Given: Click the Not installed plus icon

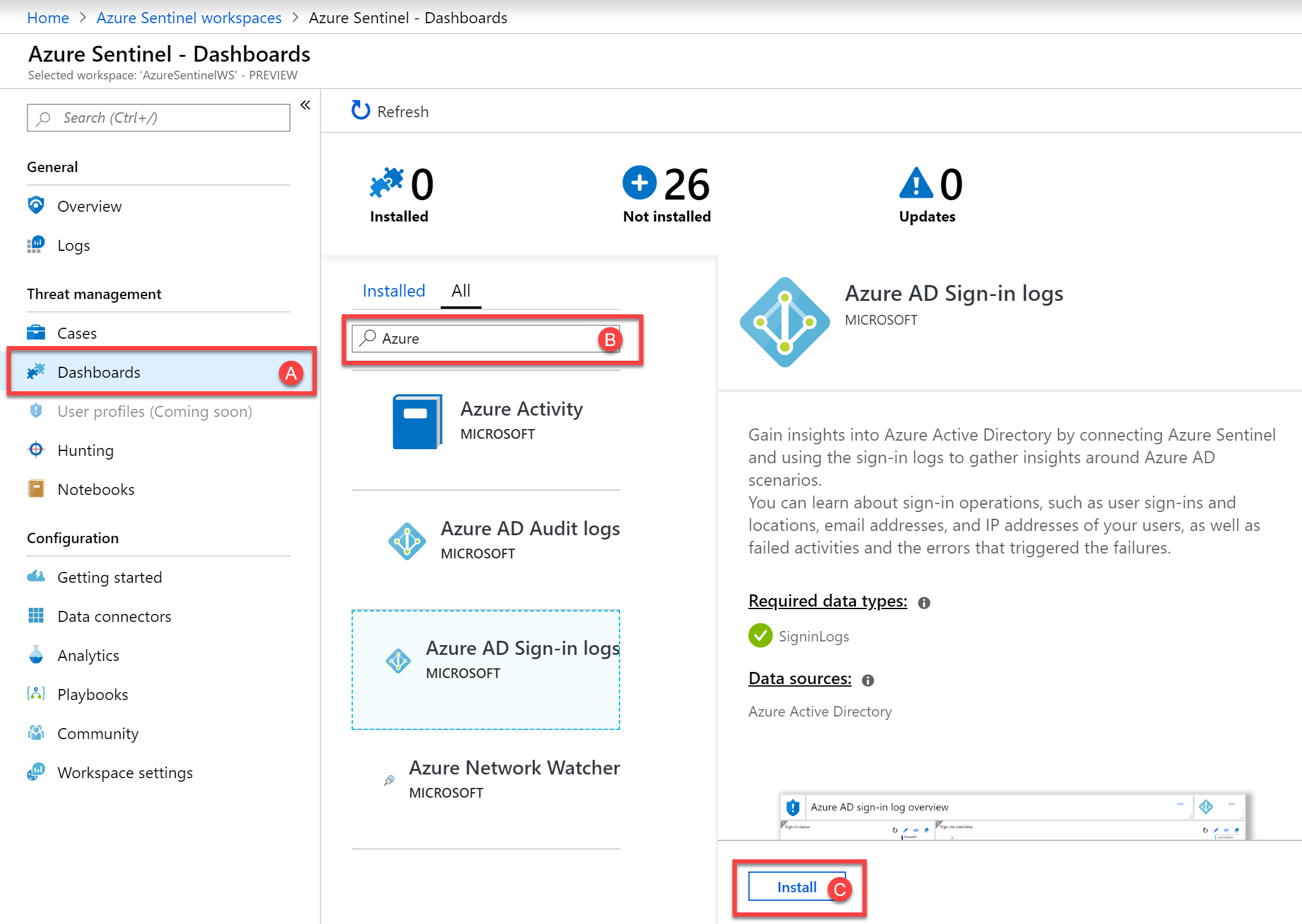Looking at the screenshot, I should pos(639,182).
